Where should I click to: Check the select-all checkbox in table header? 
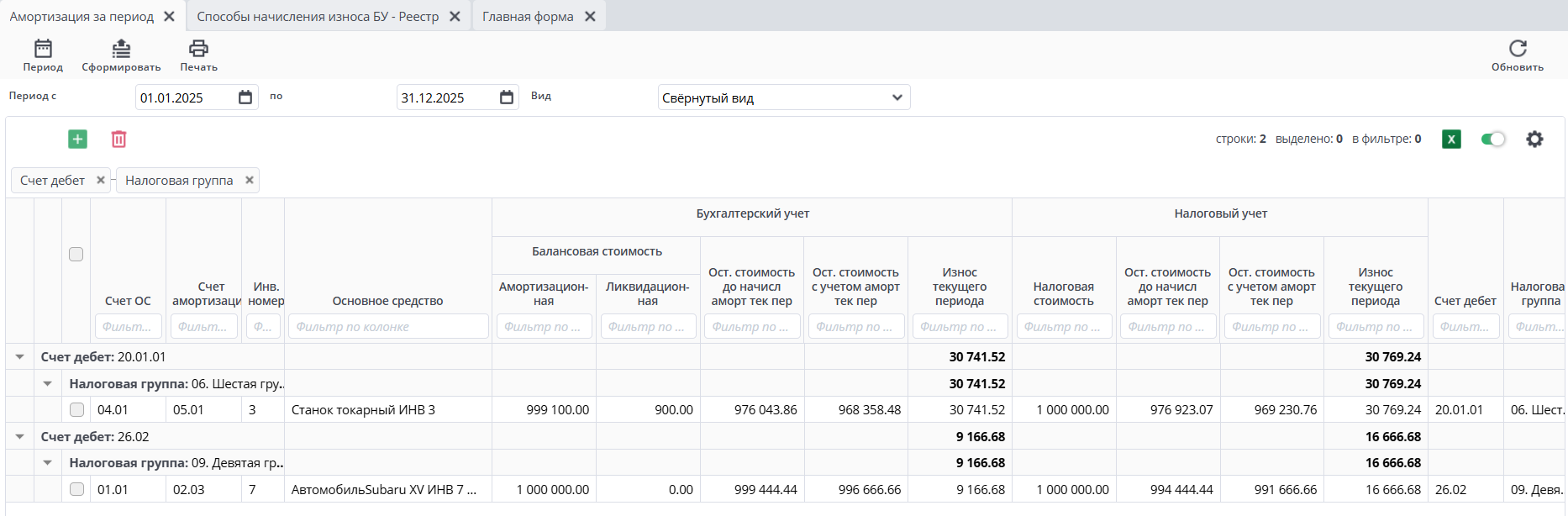coord(76,255)
